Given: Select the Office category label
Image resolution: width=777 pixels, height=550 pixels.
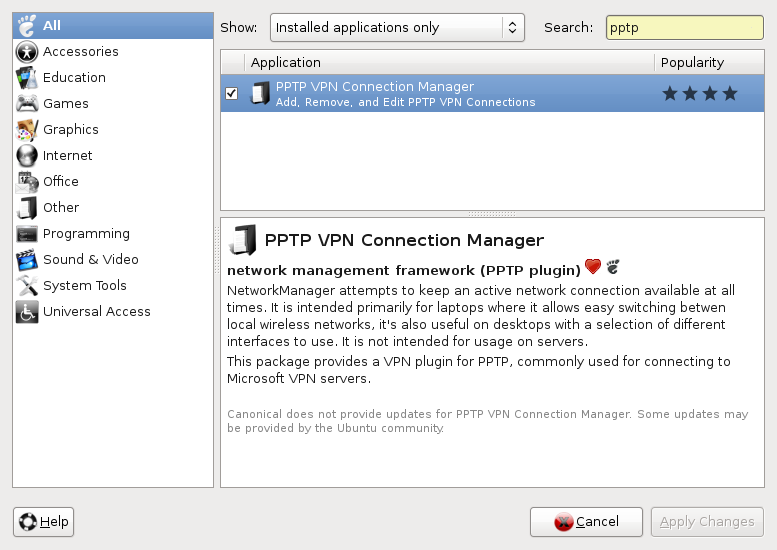Looking at the screenshot, I should pyautogui.click(x=61, y=182).
